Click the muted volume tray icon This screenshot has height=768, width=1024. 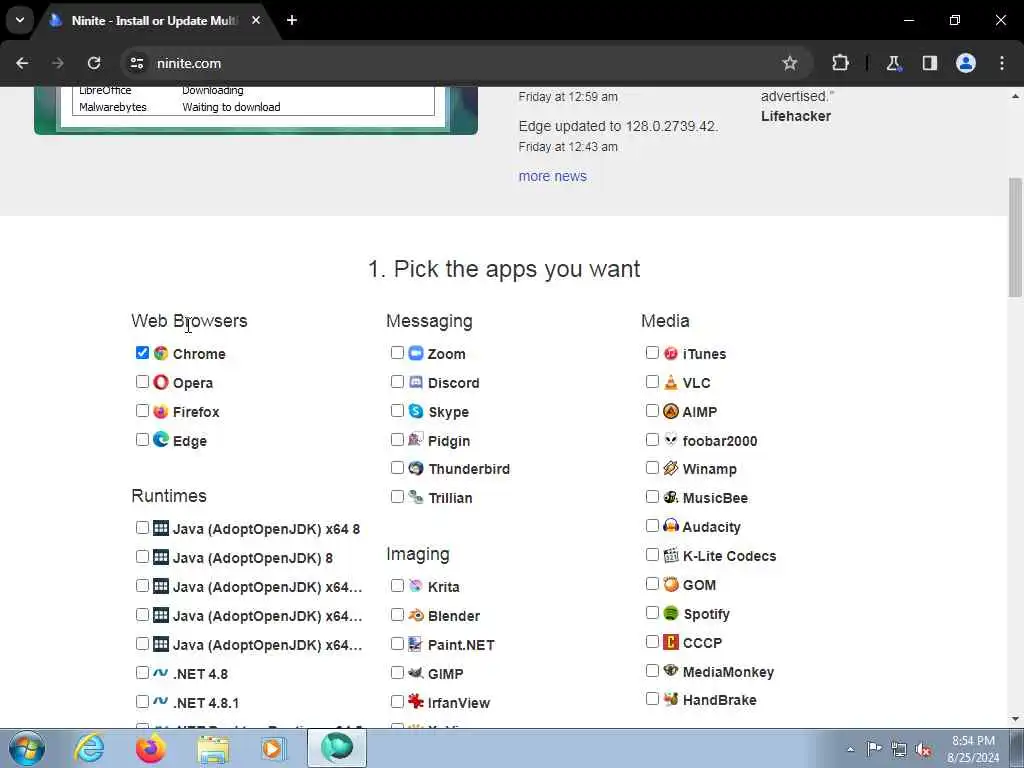coord(923,749)
